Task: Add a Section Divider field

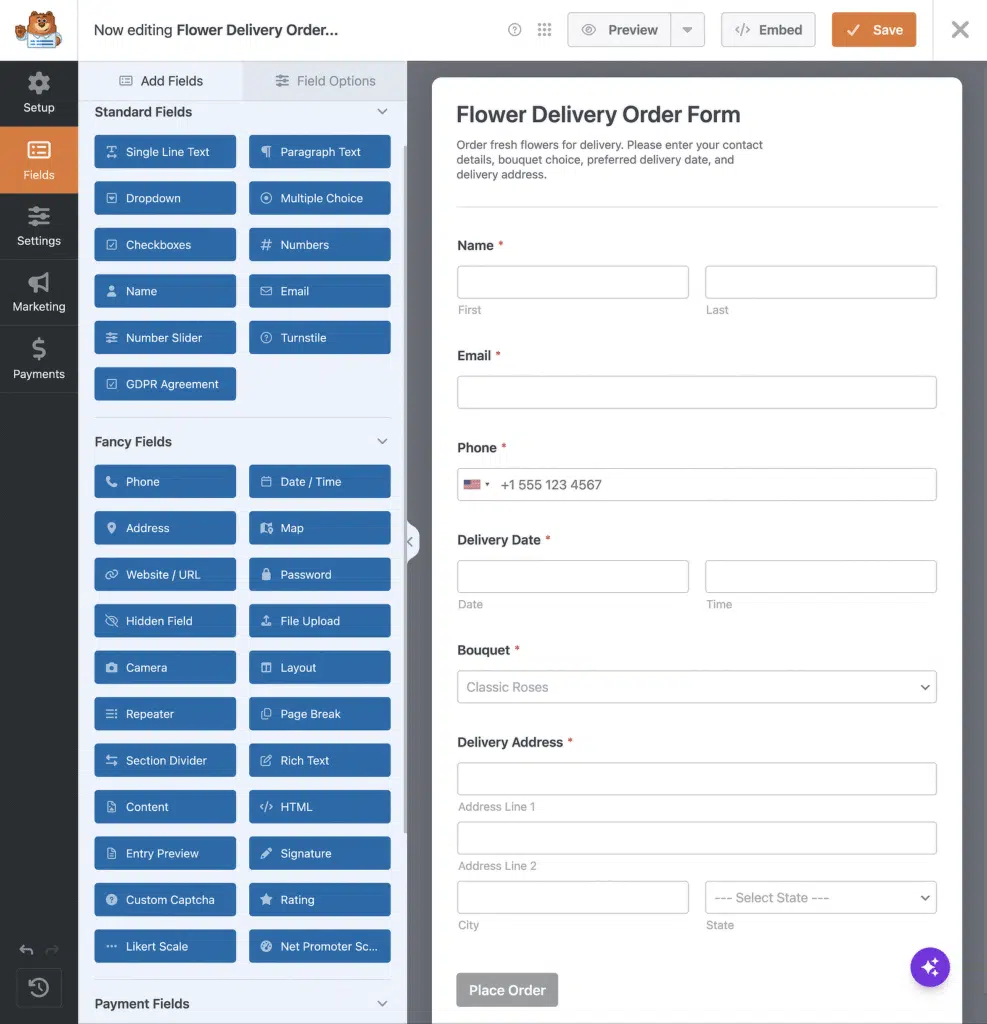Action: click(x=165, y=760)
